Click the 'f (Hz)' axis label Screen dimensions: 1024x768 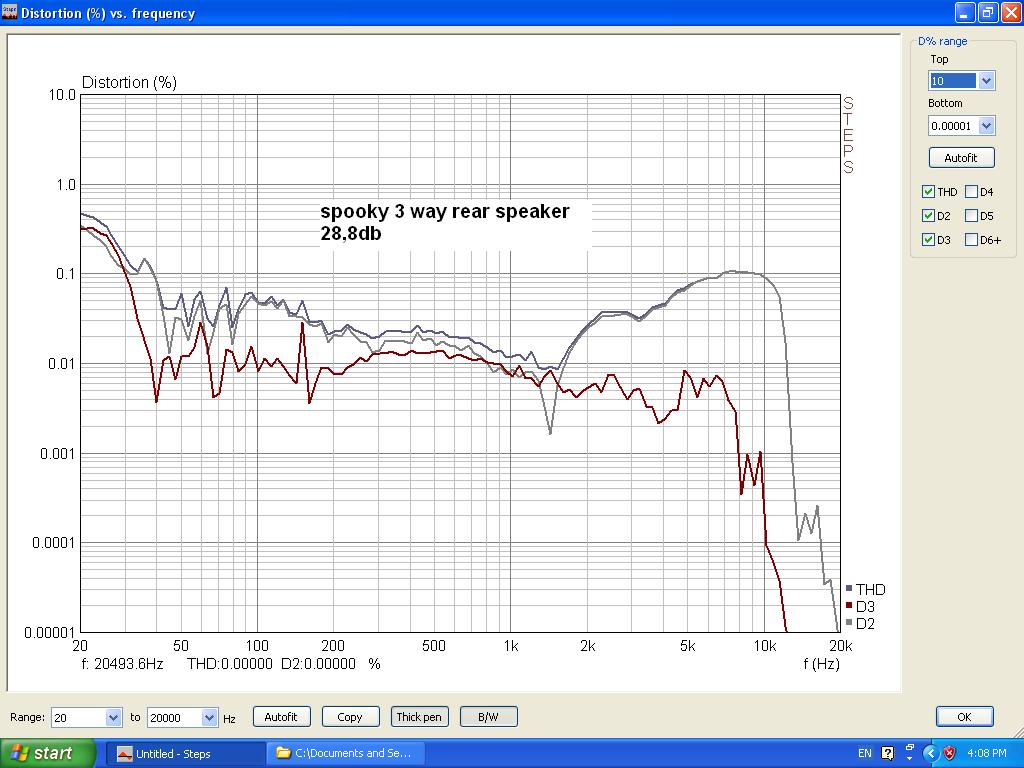coord(822,664)
